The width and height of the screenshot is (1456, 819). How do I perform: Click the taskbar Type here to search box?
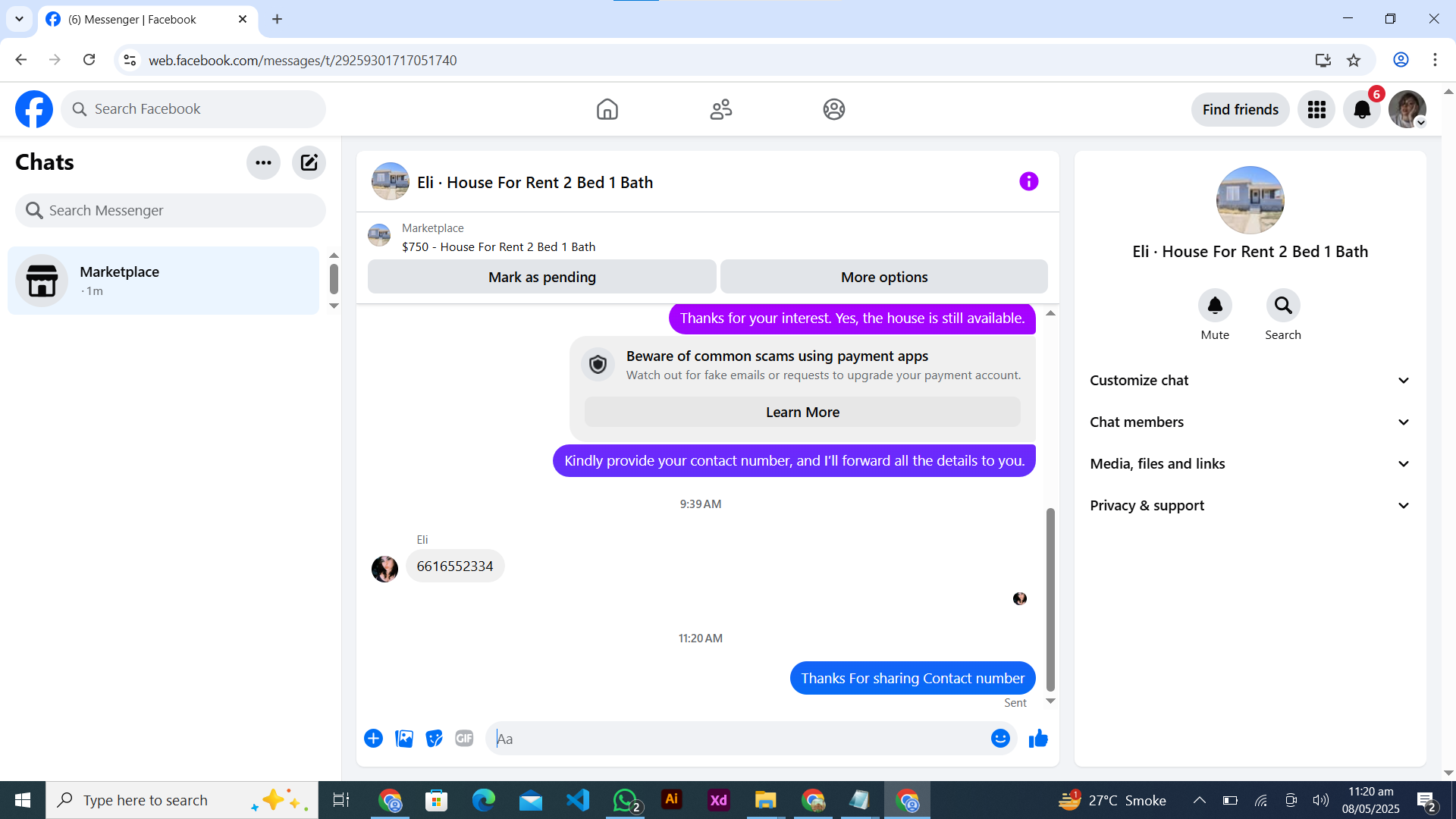pos(182,800)
